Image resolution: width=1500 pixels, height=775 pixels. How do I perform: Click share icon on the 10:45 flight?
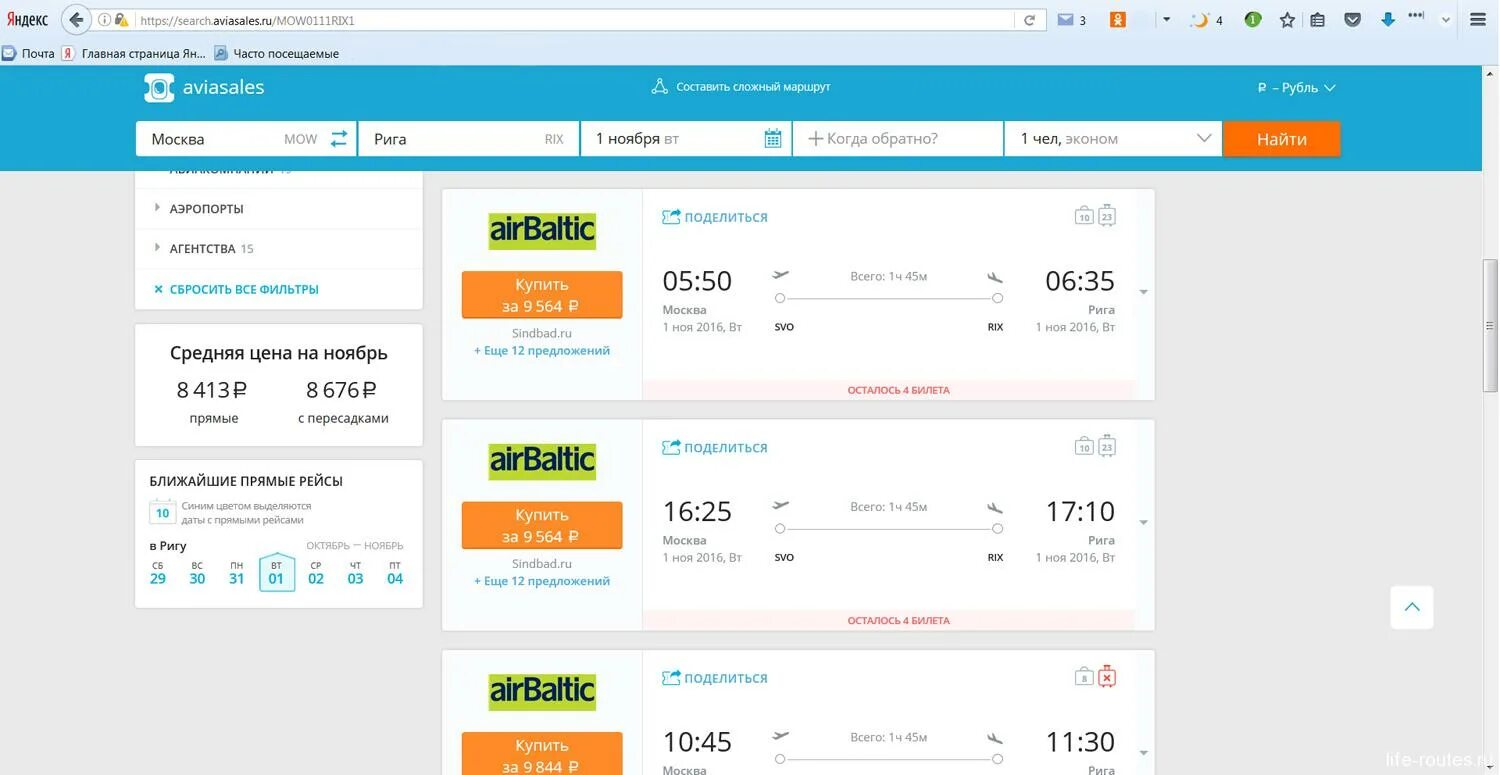[671, 678]
